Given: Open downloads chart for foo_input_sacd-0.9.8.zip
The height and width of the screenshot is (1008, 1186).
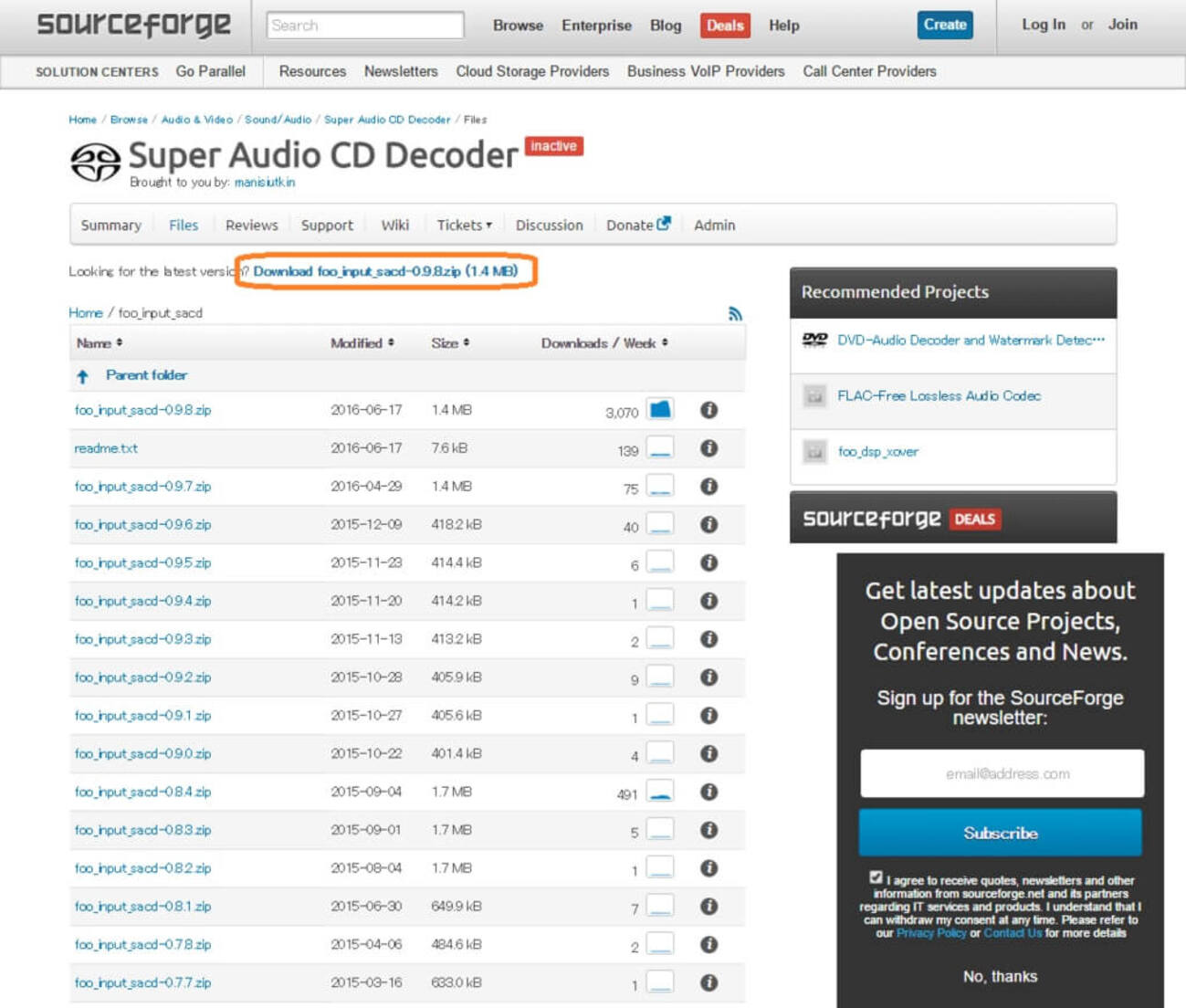Looking at the screenshot, I should 660,410.
